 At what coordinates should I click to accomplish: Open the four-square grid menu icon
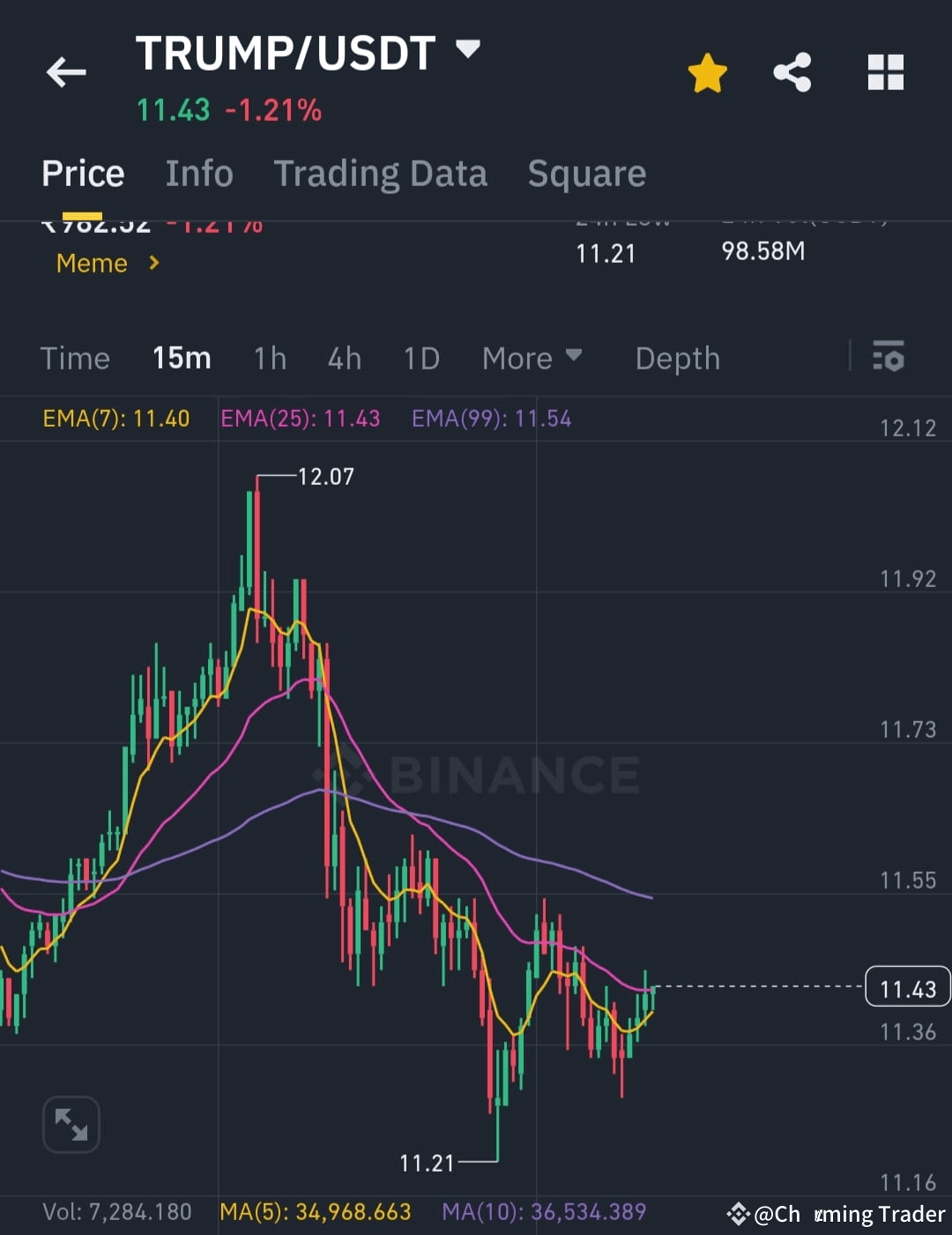click(x=886, y=72)
